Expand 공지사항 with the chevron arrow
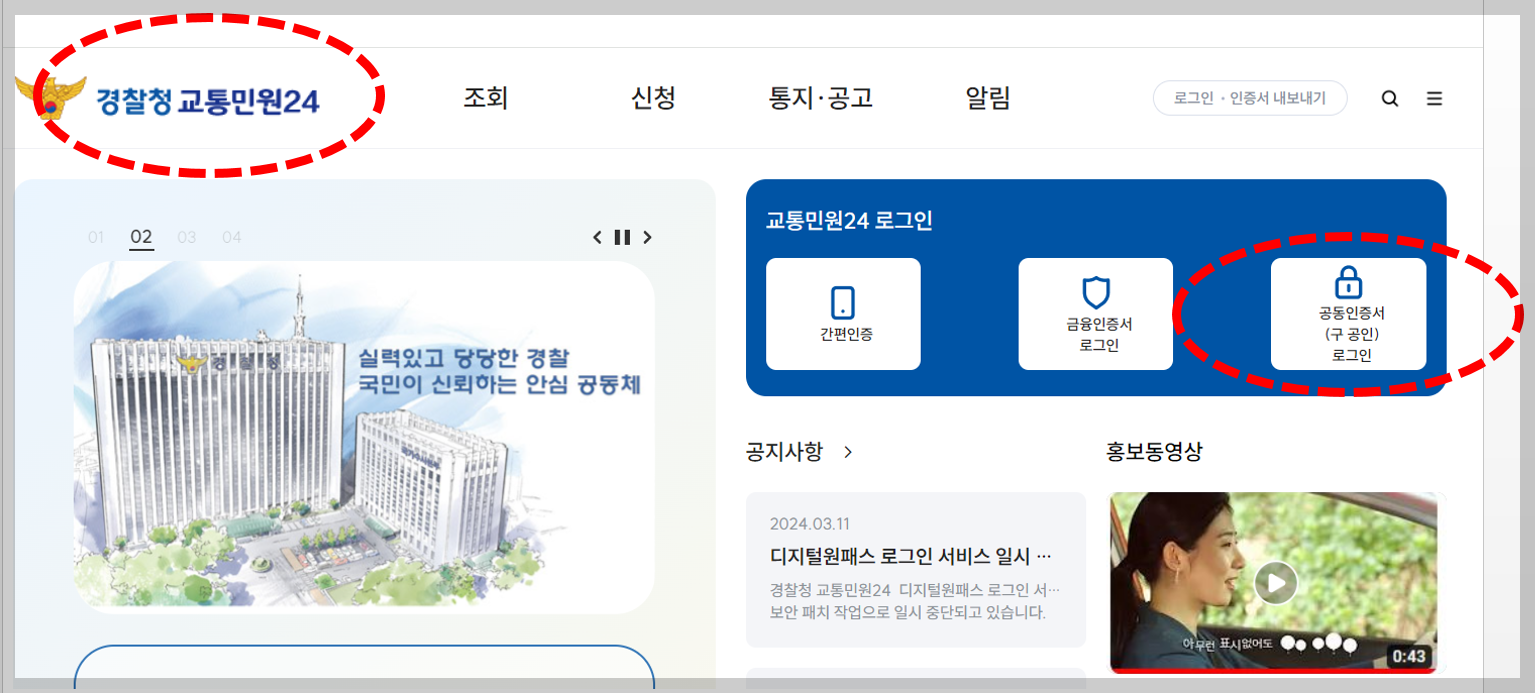The image size is (1535, 693). pyautogui.click(x=848, y=452)
